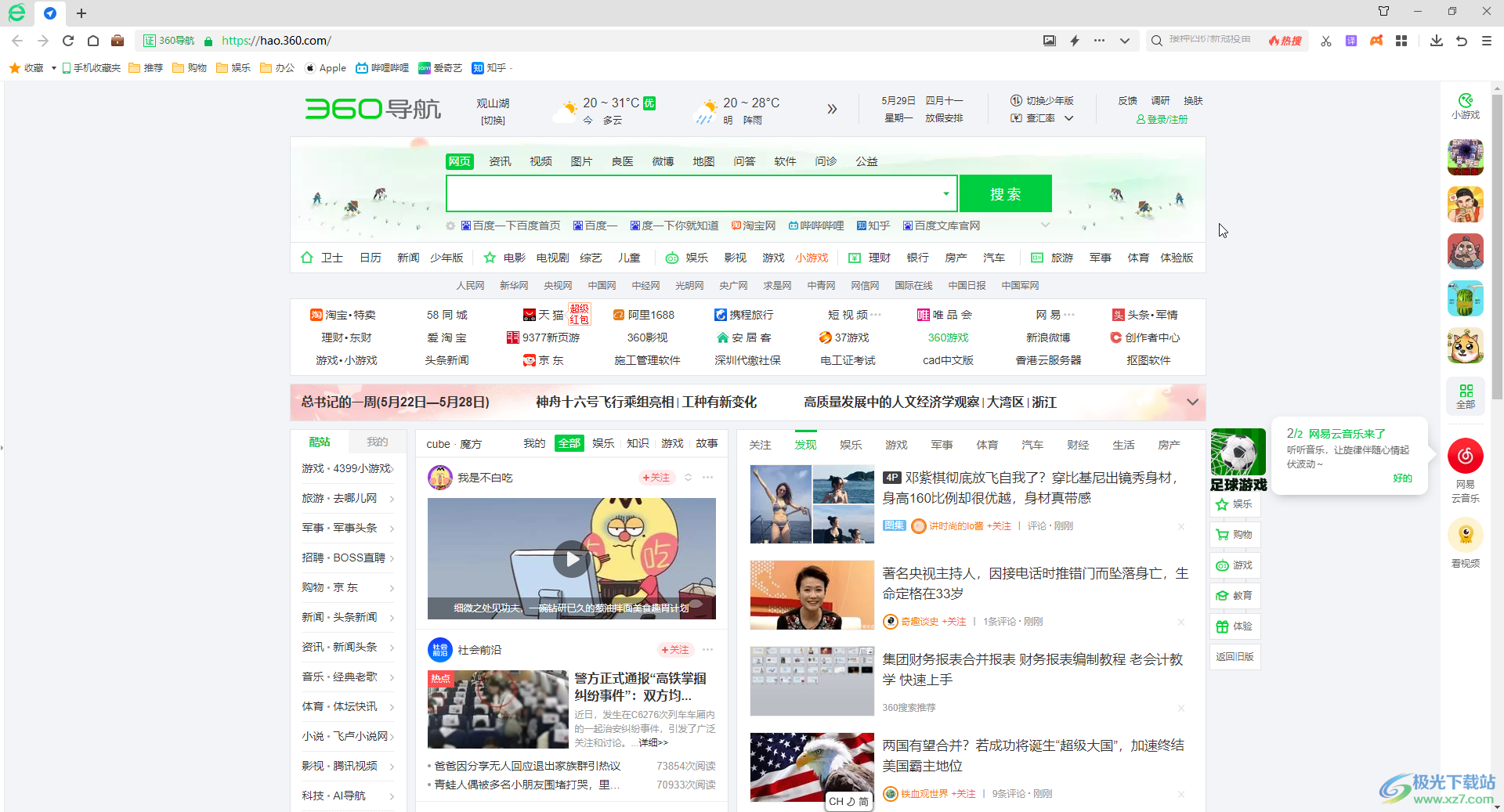Reload the page with refresh icon
This screenshot has height=812, width=1504.
tap(68, 41)
